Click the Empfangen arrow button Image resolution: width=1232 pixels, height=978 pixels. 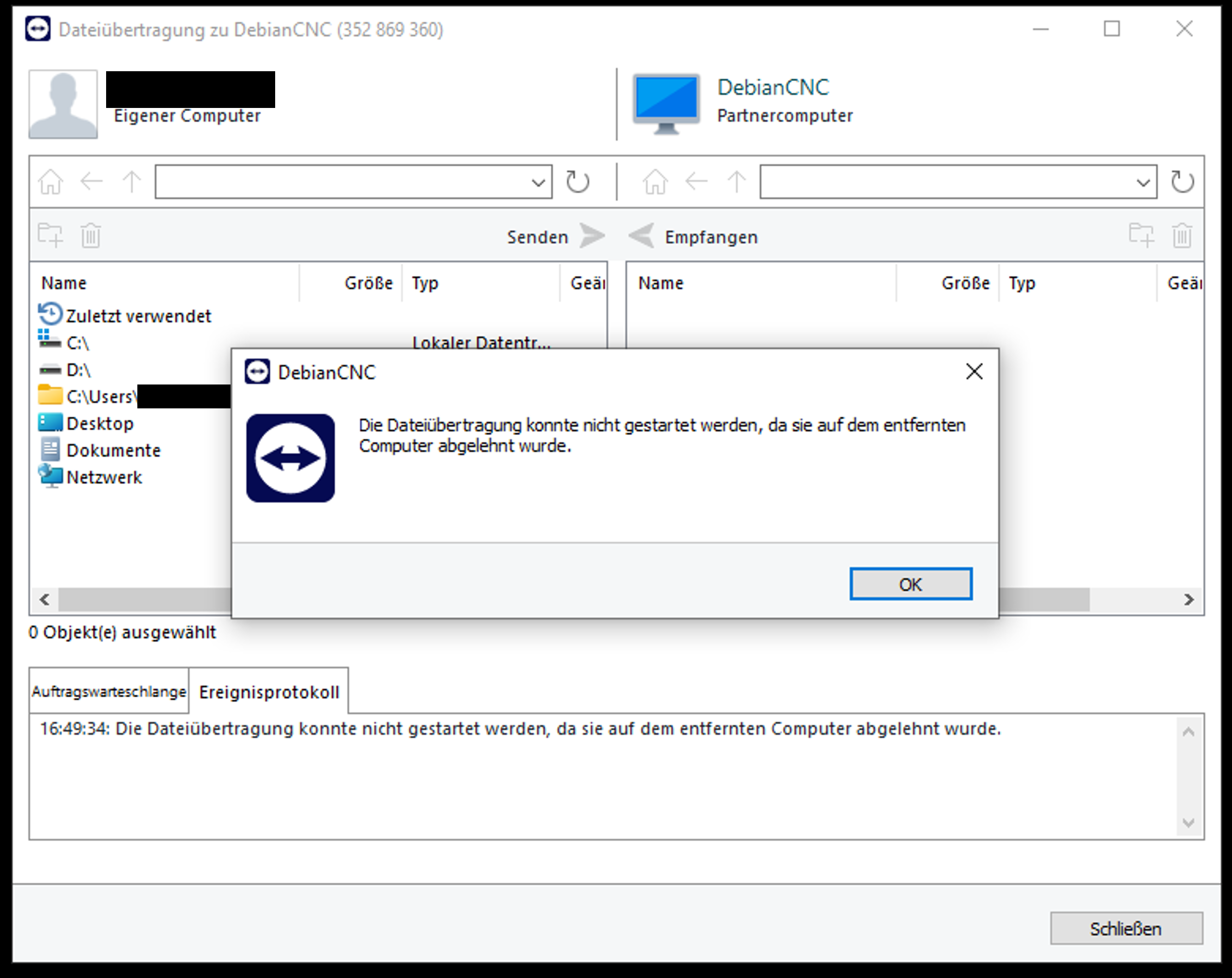(641, 236)
